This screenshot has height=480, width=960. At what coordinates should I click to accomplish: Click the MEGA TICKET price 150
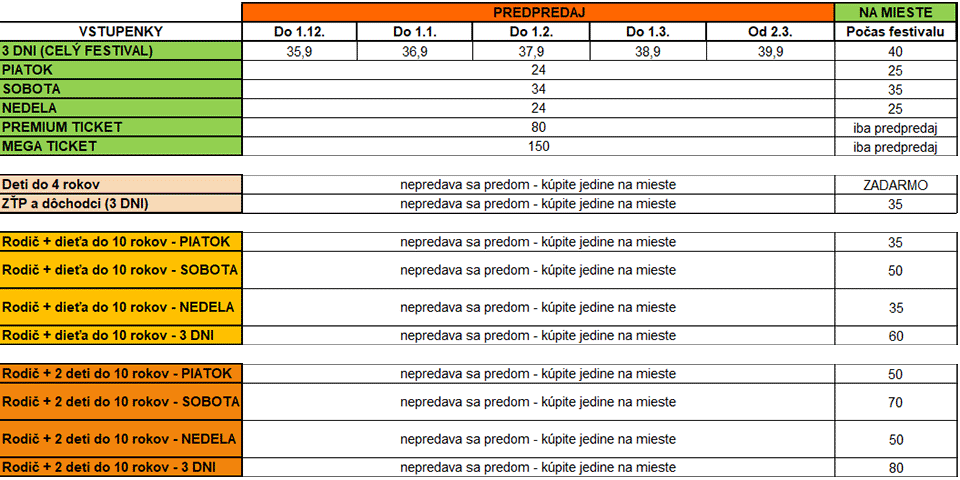pos(538,146)
